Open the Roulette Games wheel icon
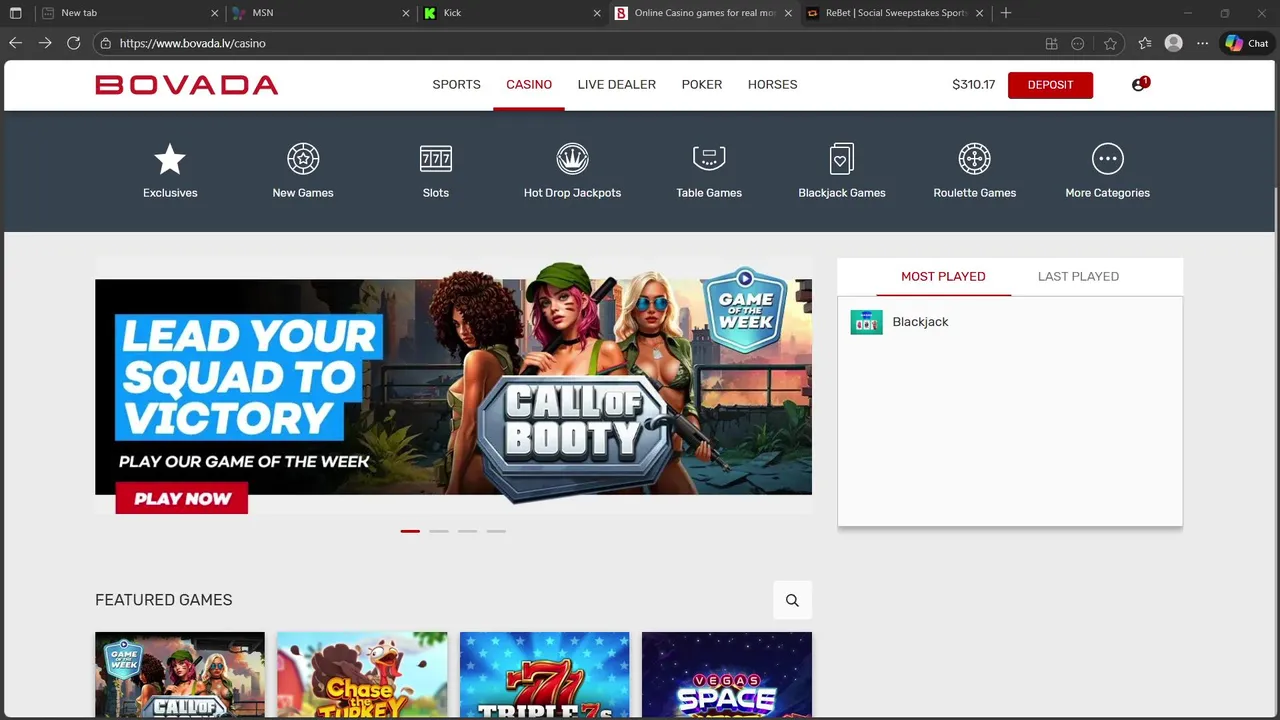Viewport: 1280px width, 720px height. 975,159
